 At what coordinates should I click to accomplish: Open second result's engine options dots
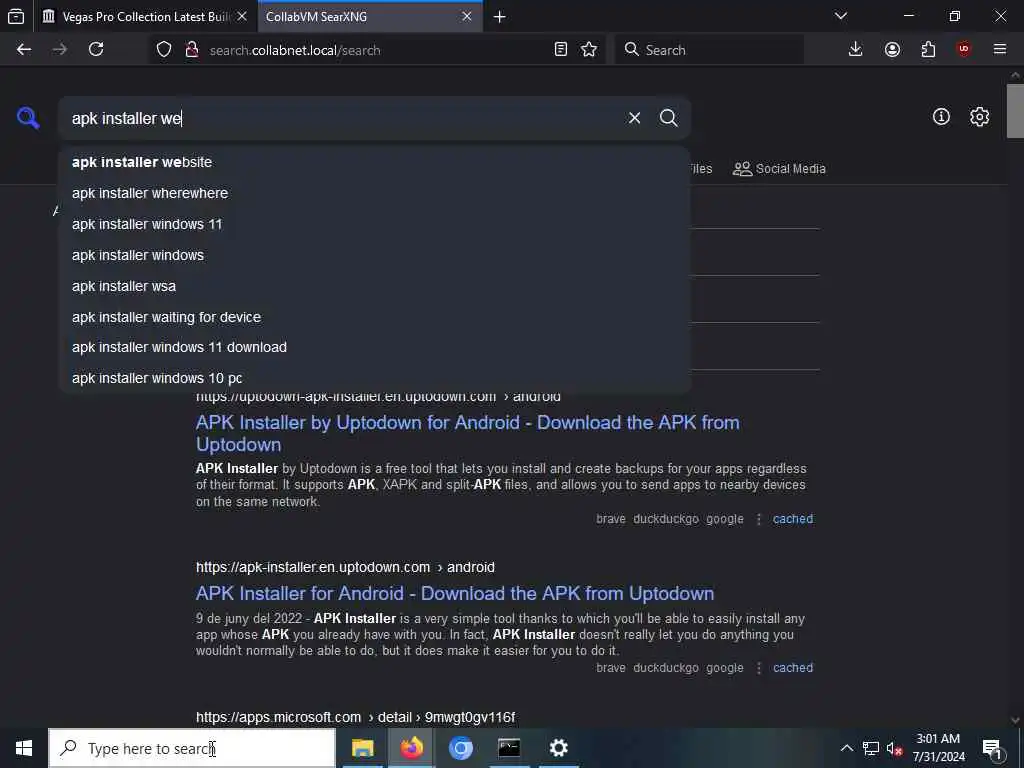pos(758,668)
